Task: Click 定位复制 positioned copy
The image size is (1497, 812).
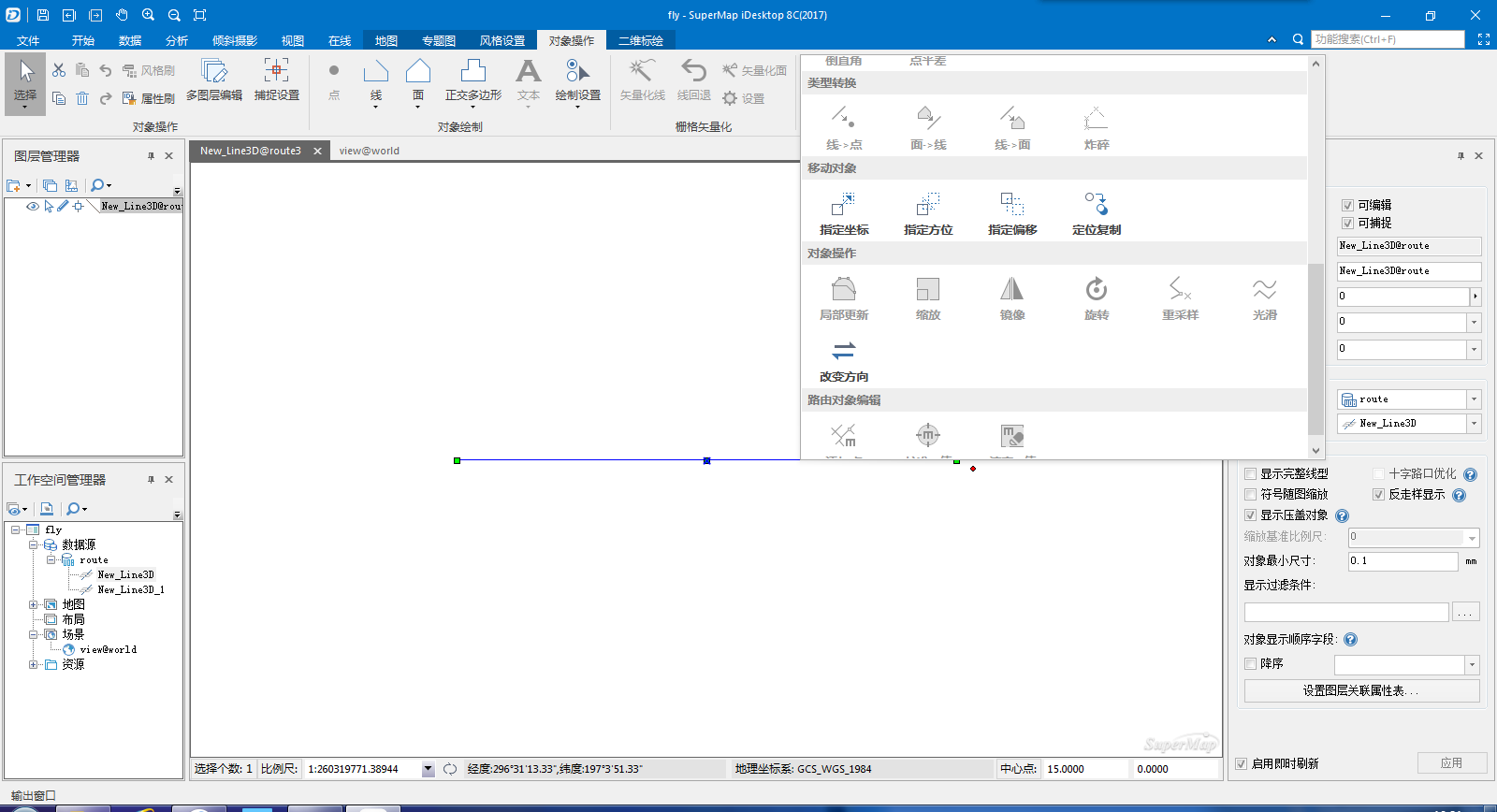Action: click(x=1097, y=213)
